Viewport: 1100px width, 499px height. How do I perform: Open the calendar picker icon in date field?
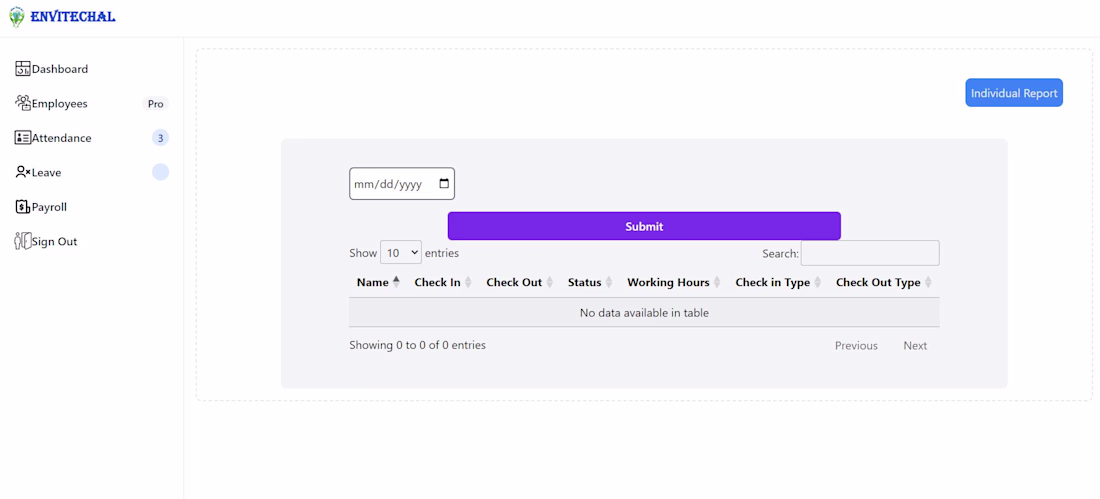[x=444, y=184]
